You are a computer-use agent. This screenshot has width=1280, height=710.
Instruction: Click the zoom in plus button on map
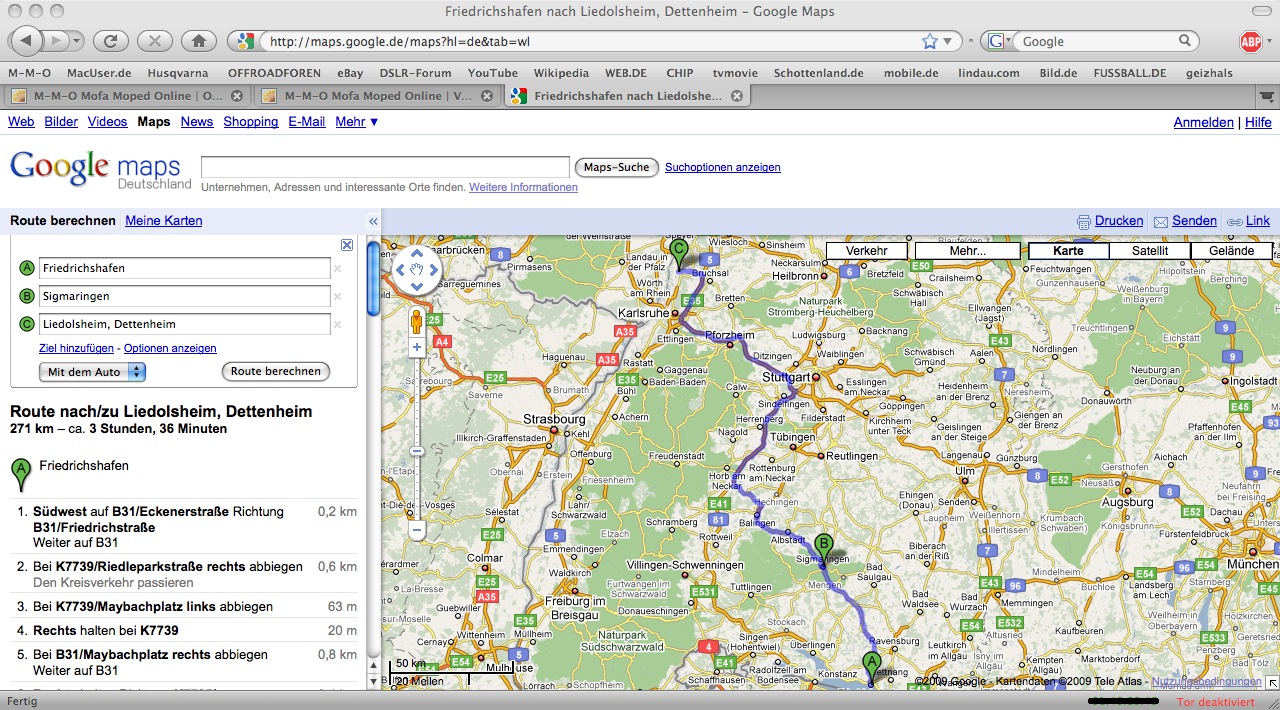(417, 348)
